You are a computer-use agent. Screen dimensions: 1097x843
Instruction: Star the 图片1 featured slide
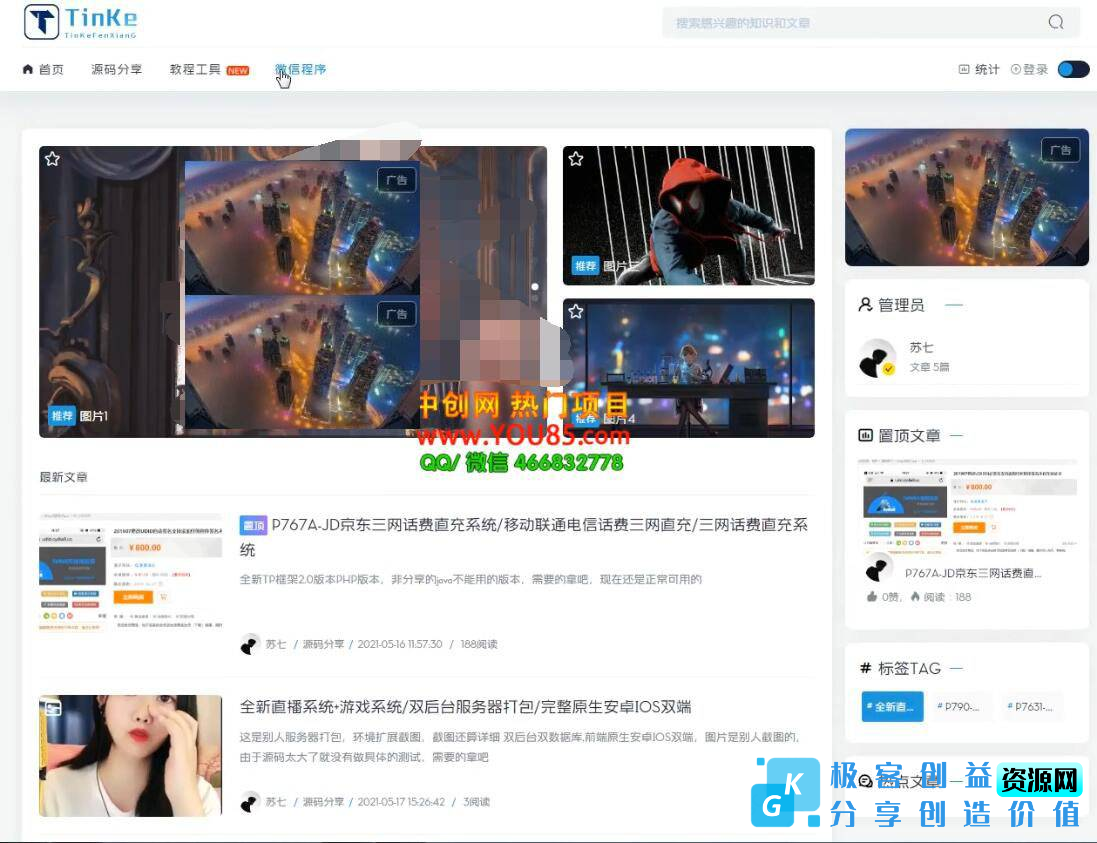52,158
